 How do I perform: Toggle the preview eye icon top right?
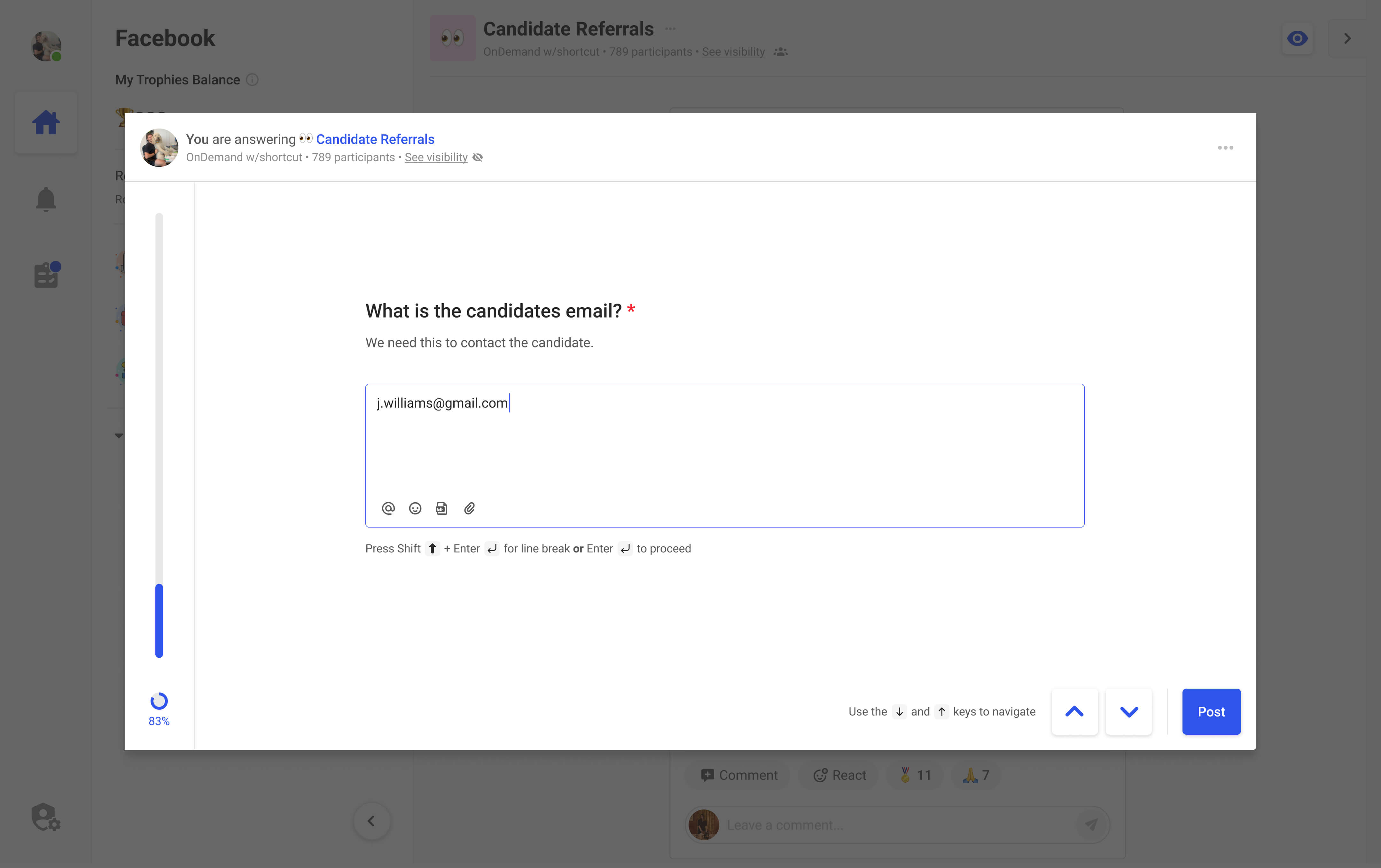click(1298, 38)
